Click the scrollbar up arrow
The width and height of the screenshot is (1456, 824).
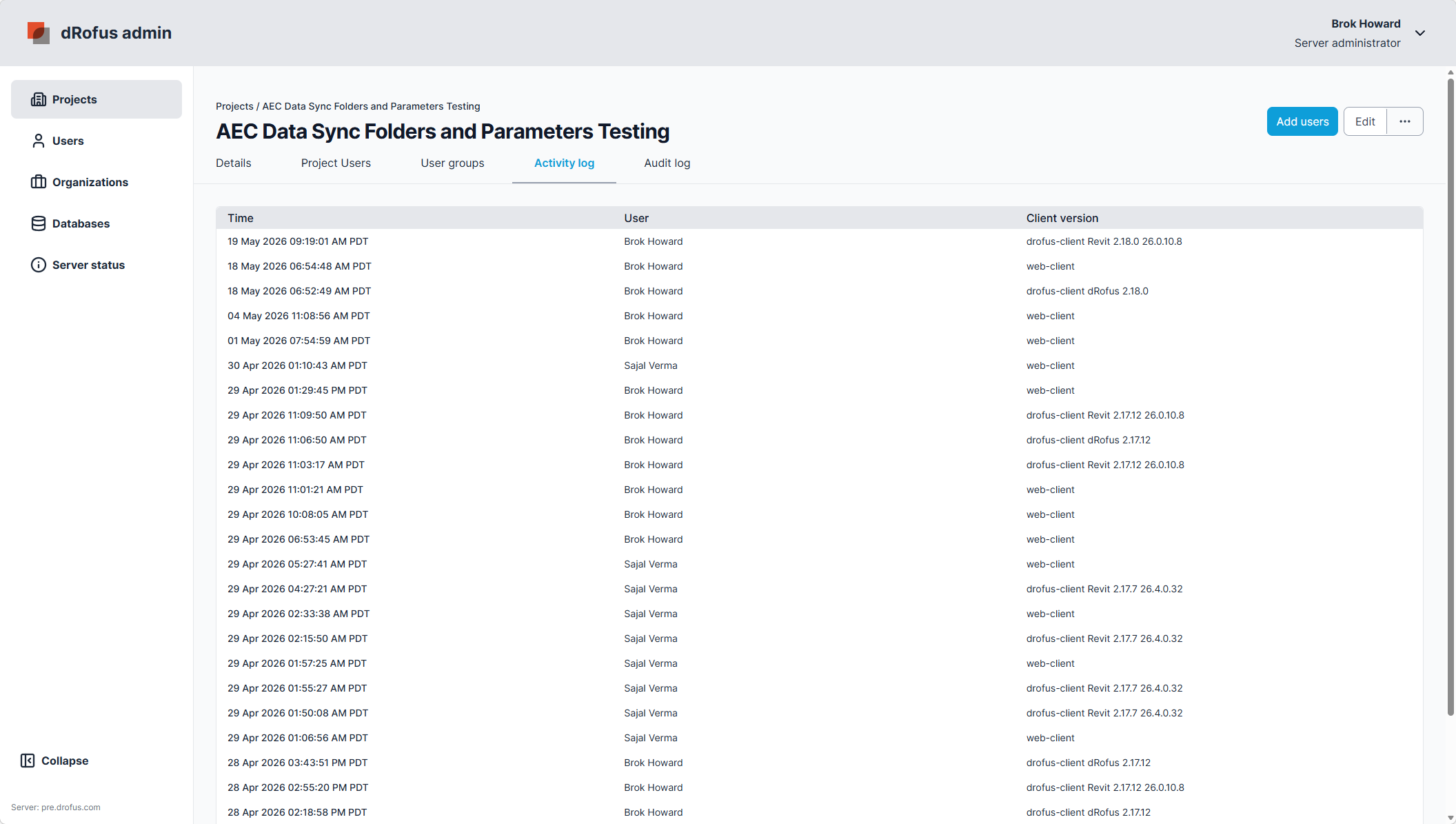(x=1450, y=72)
